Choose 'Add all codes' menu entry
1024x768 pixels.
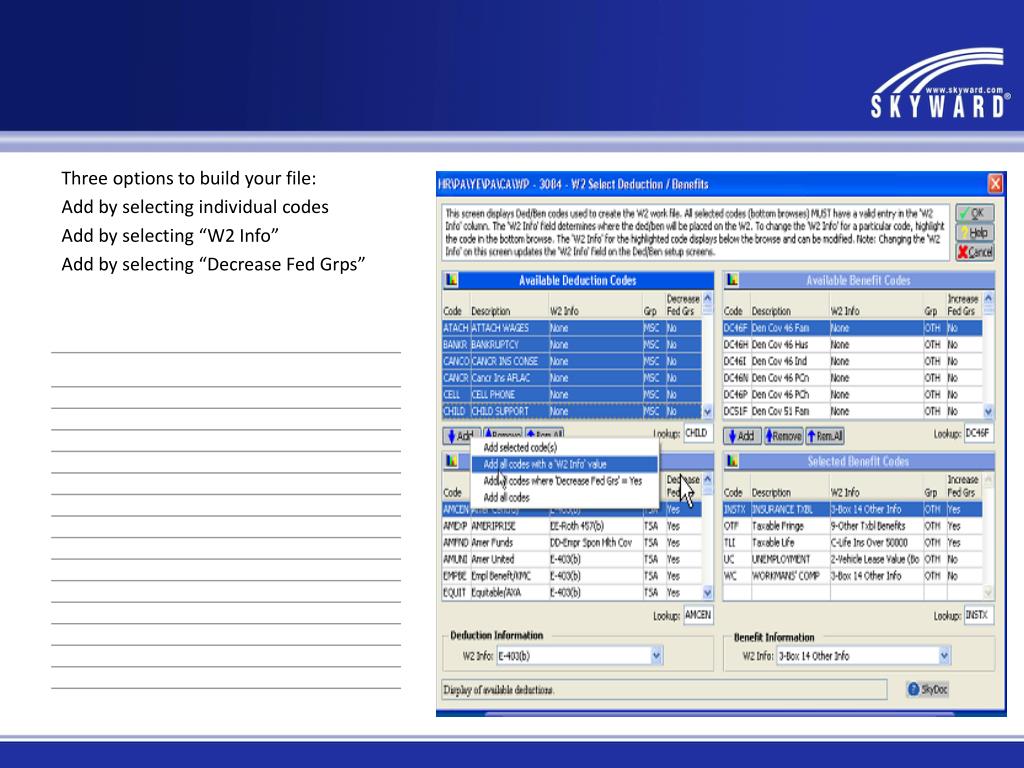pos(564,498)
